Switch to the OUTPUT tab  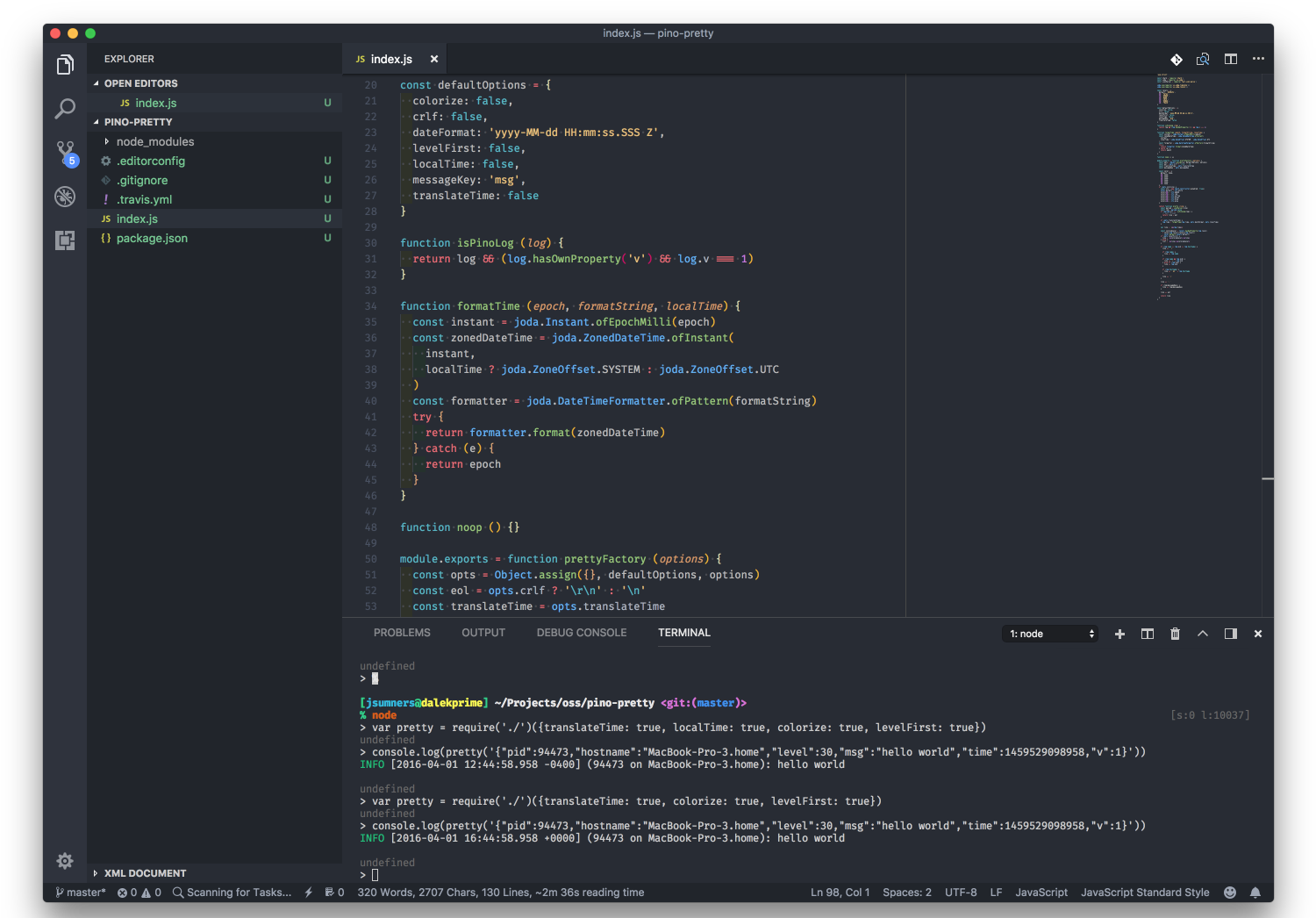pos(483,633)
